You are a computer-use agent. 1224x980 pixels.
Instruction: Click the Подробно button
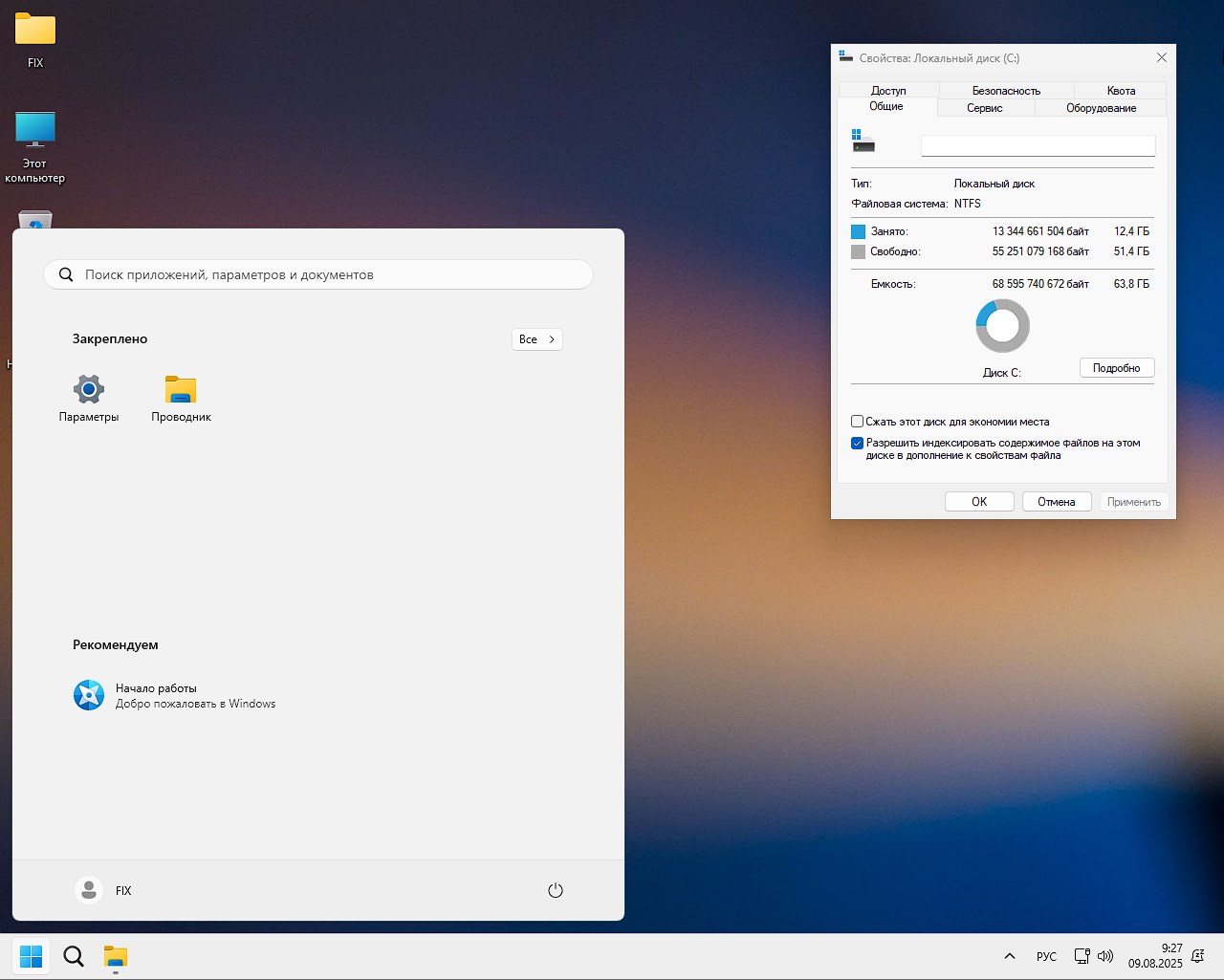coord(1117,368)
